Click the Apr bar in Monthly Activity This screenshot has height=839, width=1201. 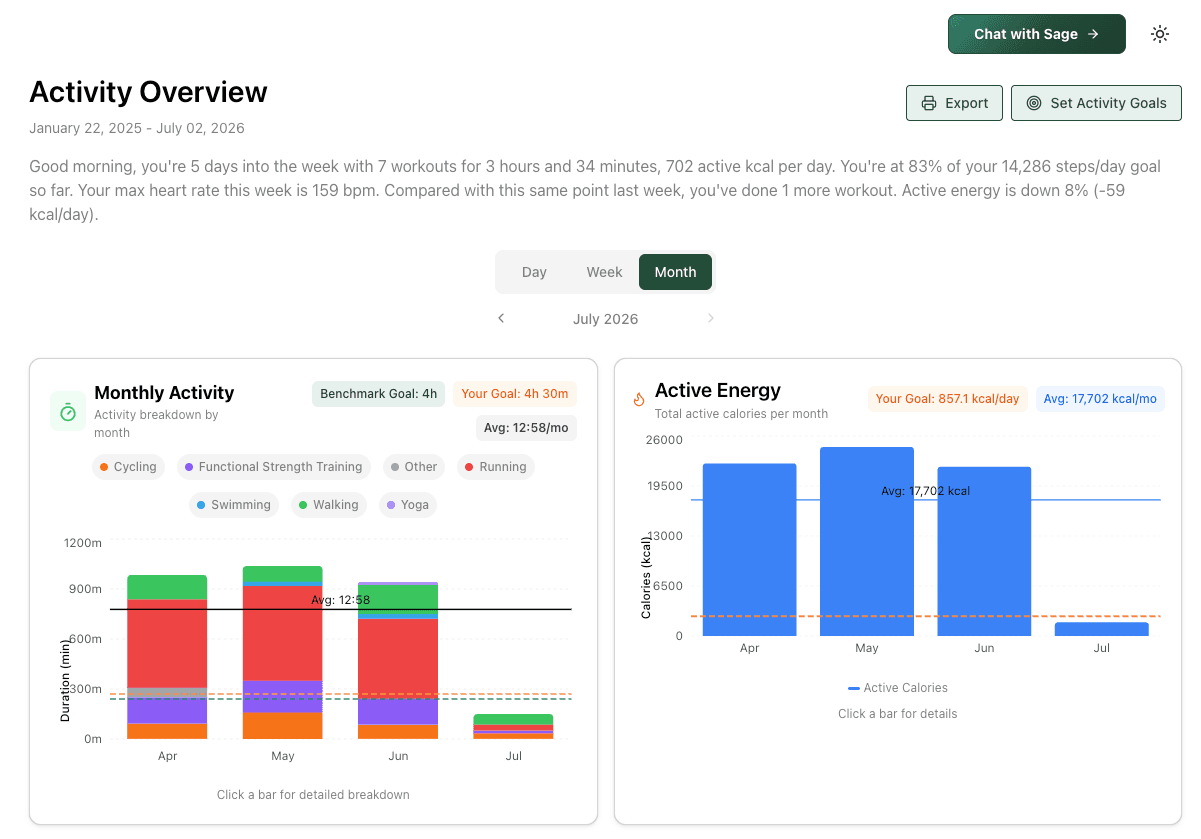click(167, 657)
